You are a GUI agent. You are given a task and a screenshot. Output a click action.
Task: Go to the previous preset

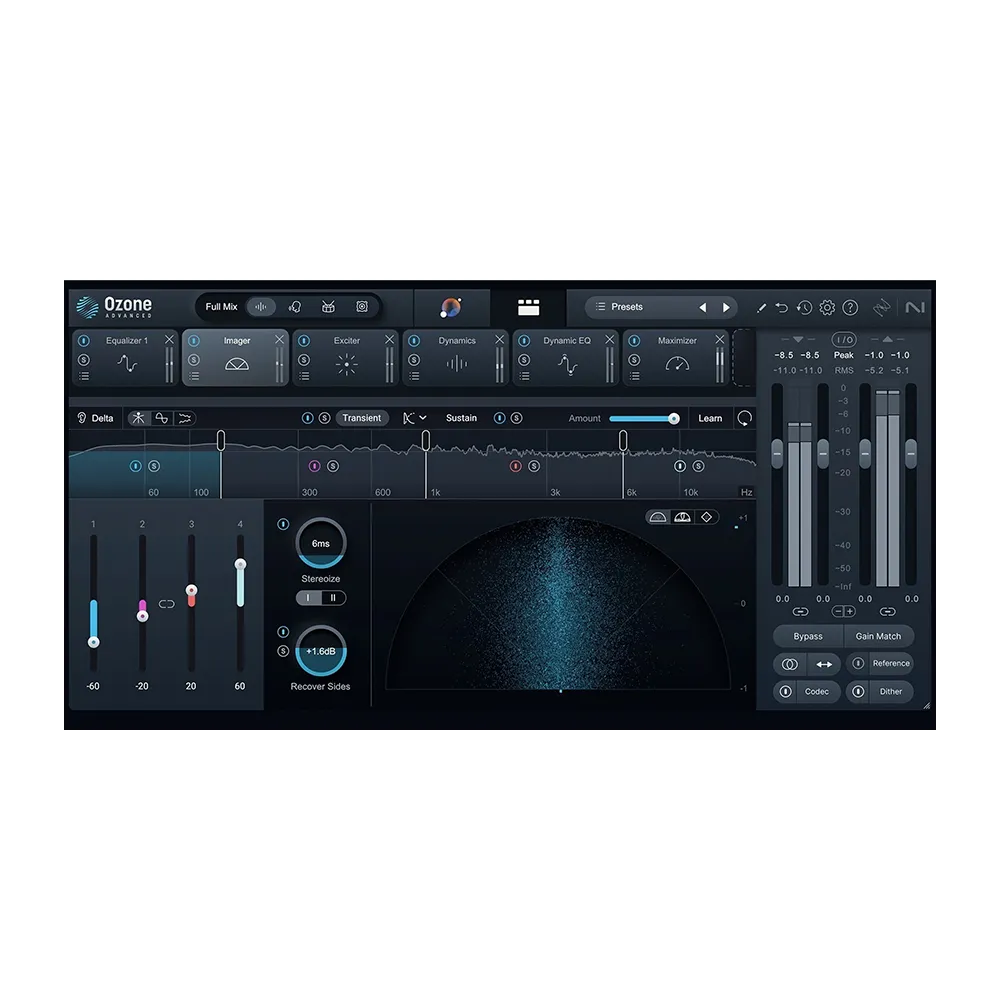pos(703,307)
